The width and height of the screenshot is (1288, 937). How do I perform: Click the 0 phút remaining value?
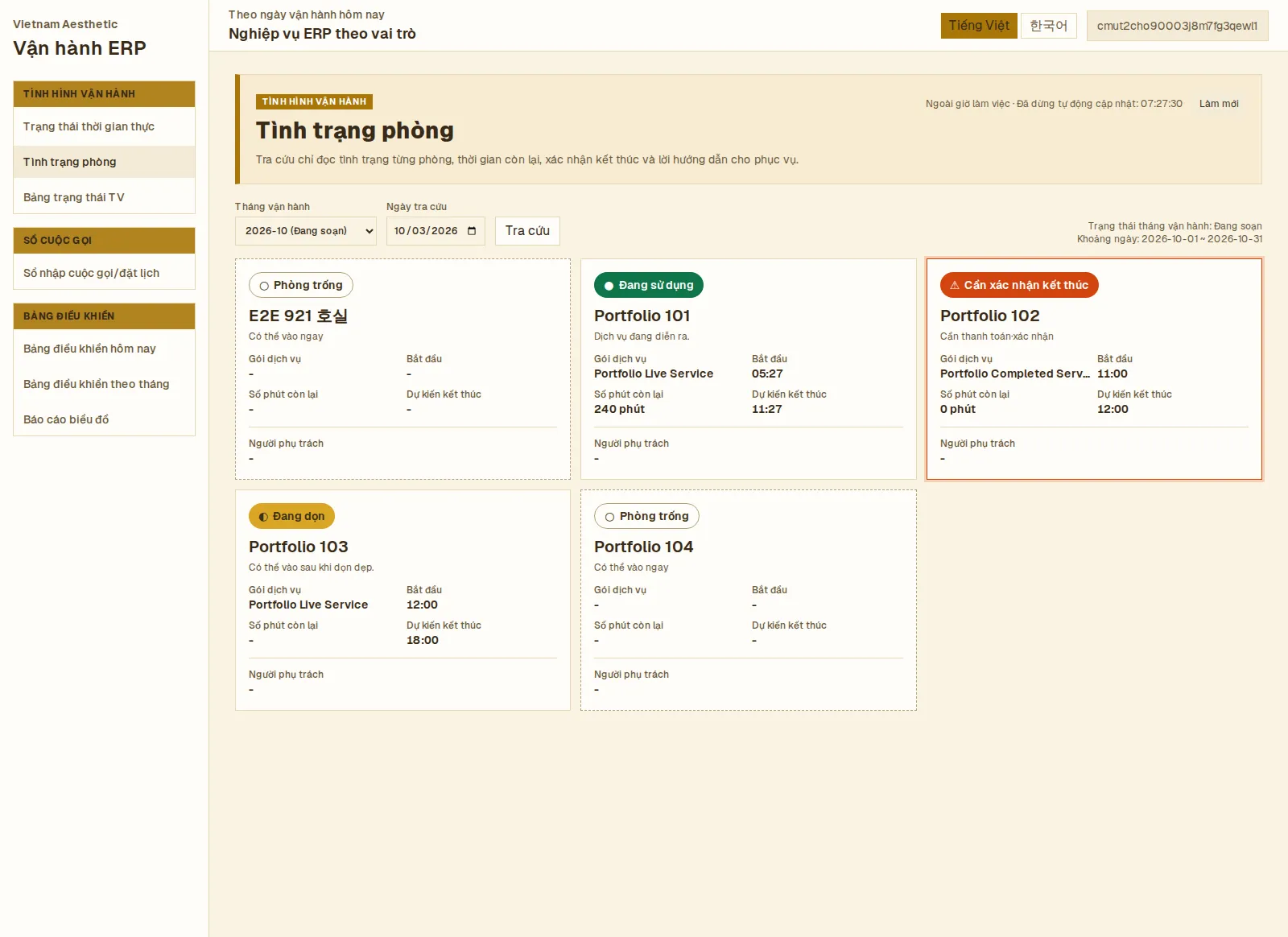(958, 410)
